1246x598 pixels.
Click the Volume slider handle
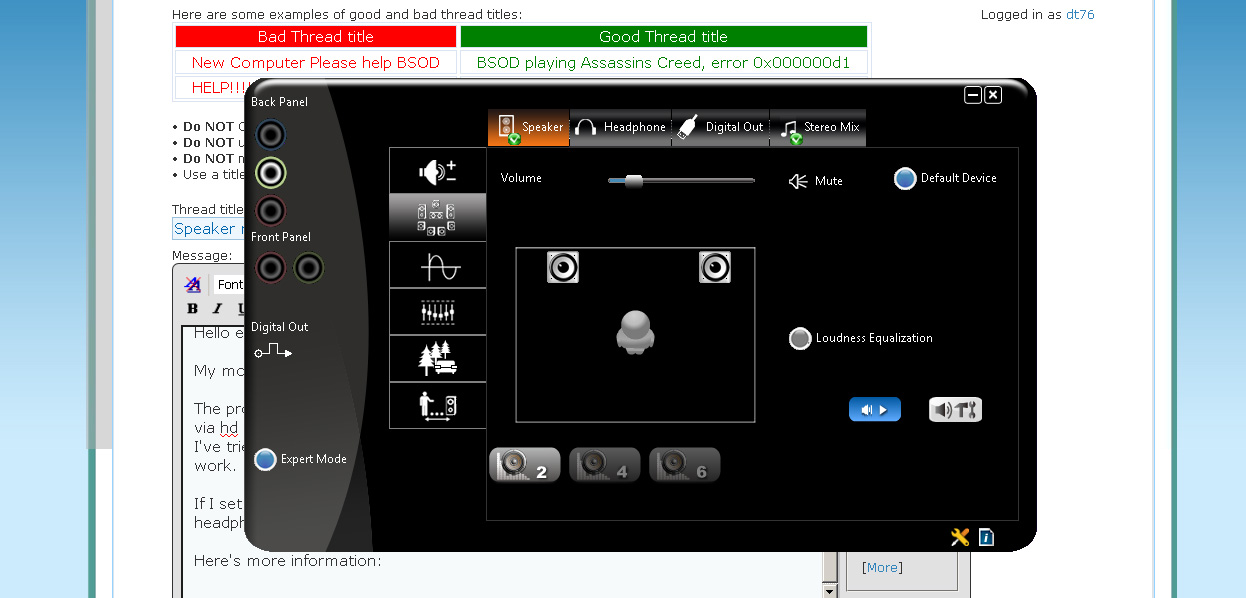tap(633, 181)
